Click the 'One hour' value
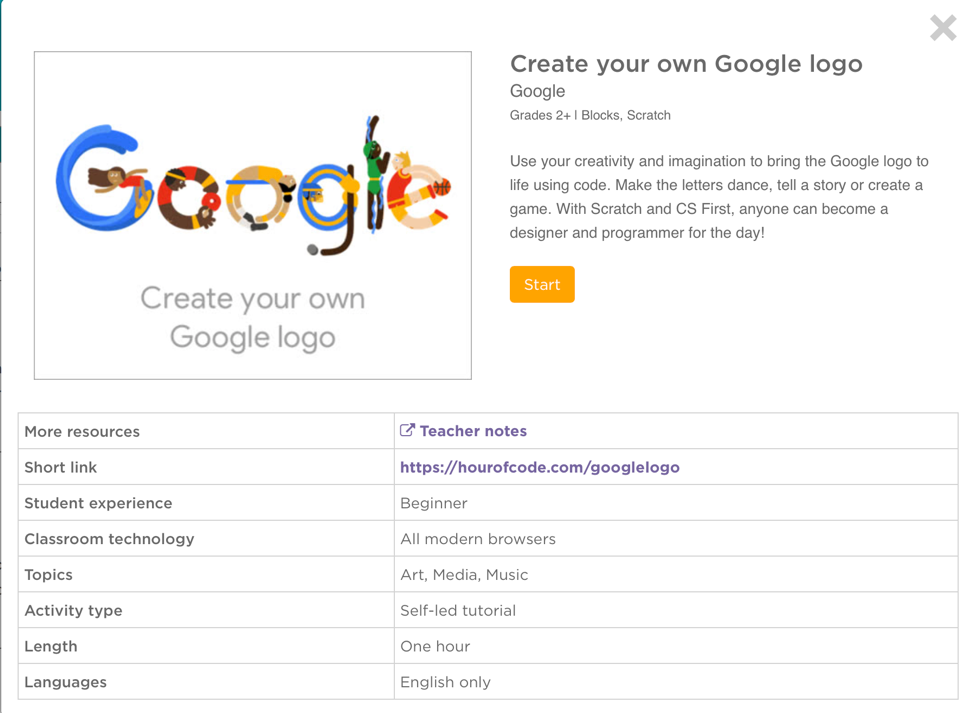This screenshot has height=713, width=973. click(x=435, y=647)
